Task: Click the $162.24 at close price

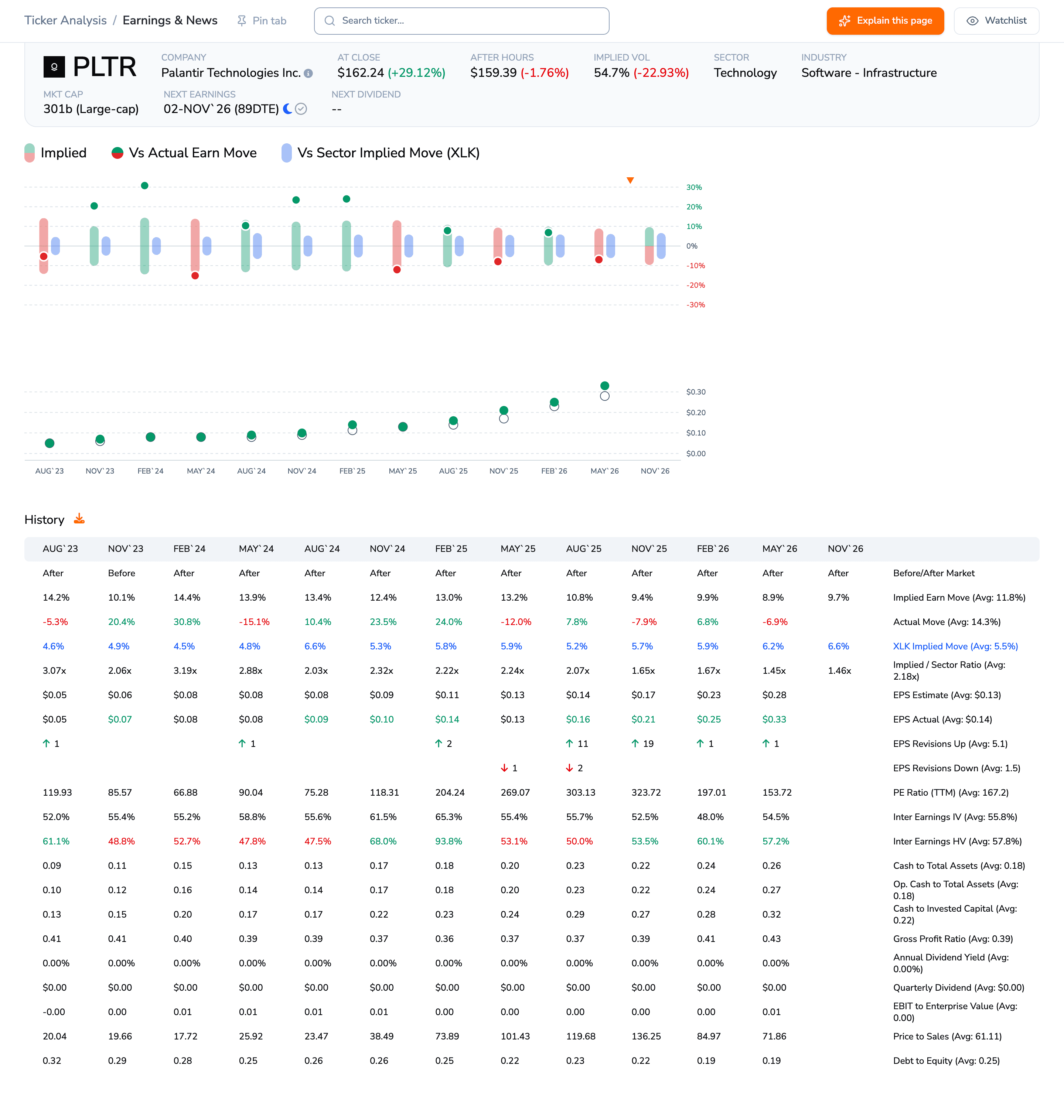Action: [x=361, y=73]
